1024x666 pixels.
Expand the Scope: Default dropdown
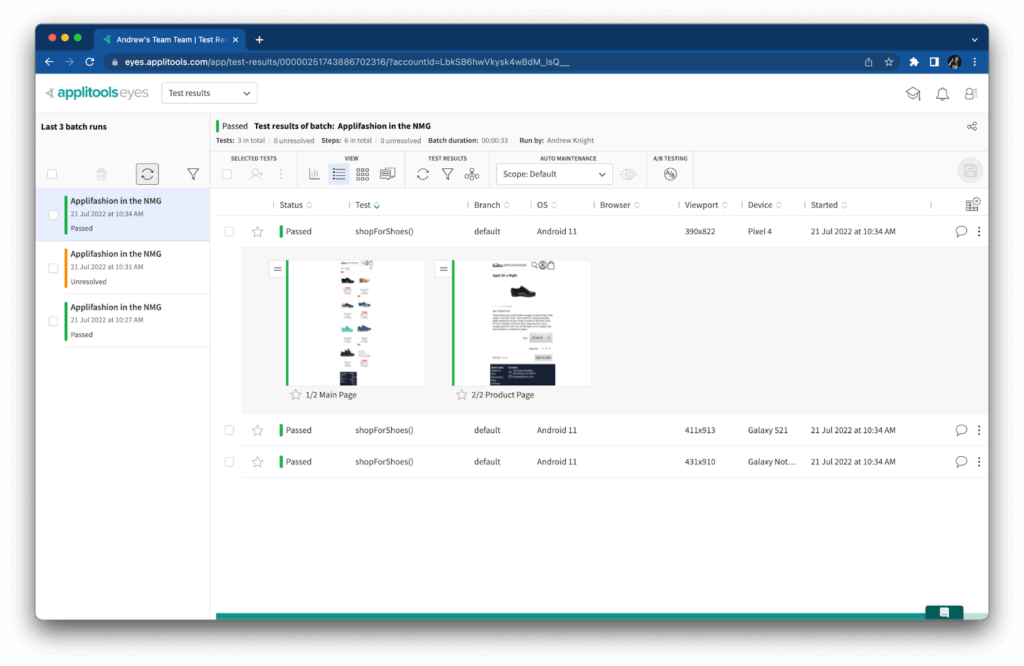[x=554, y=174]
